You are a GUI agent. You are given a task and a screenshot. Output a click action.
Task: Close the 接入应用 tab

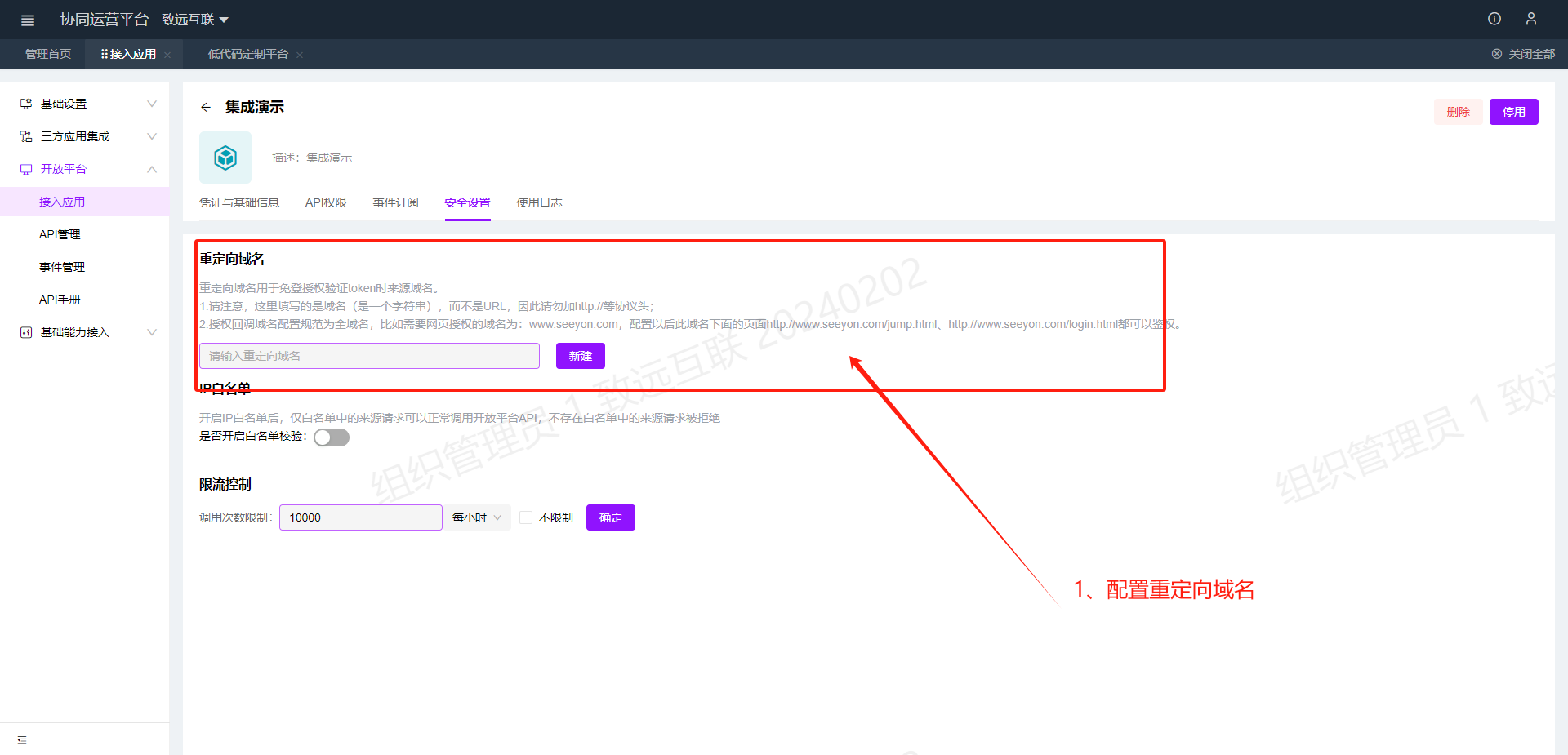[x=167, y=55]
